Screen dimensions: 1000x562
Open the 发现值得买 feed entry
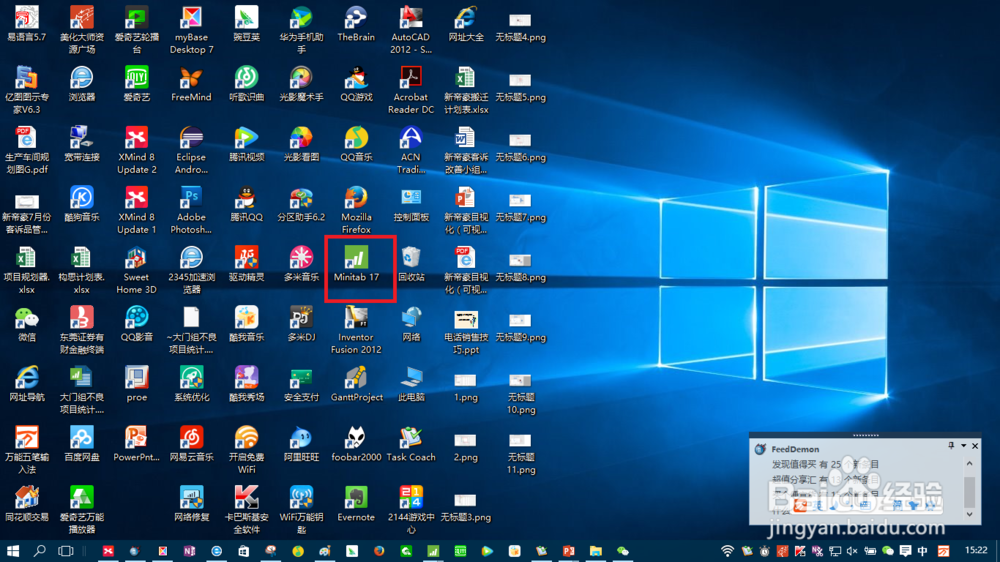(825, 464)
